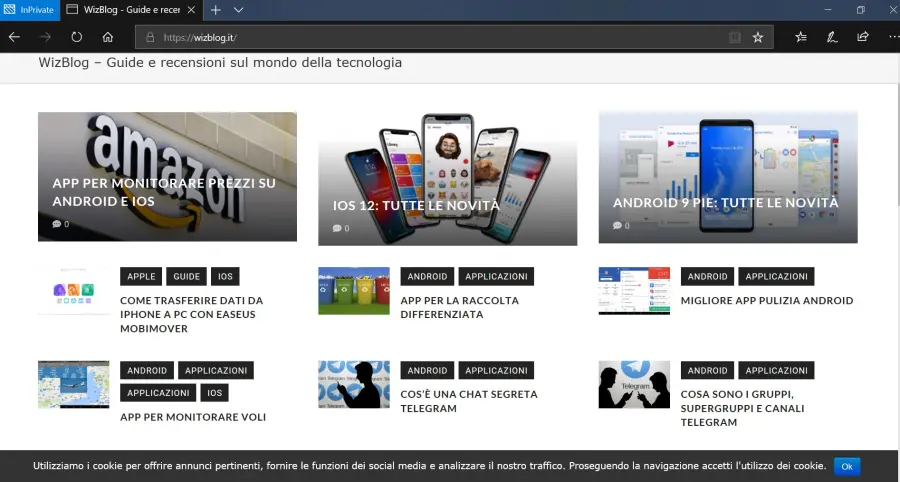Click the InPrivate indicator badge
The image size is (900, 482).
point(30,10)
